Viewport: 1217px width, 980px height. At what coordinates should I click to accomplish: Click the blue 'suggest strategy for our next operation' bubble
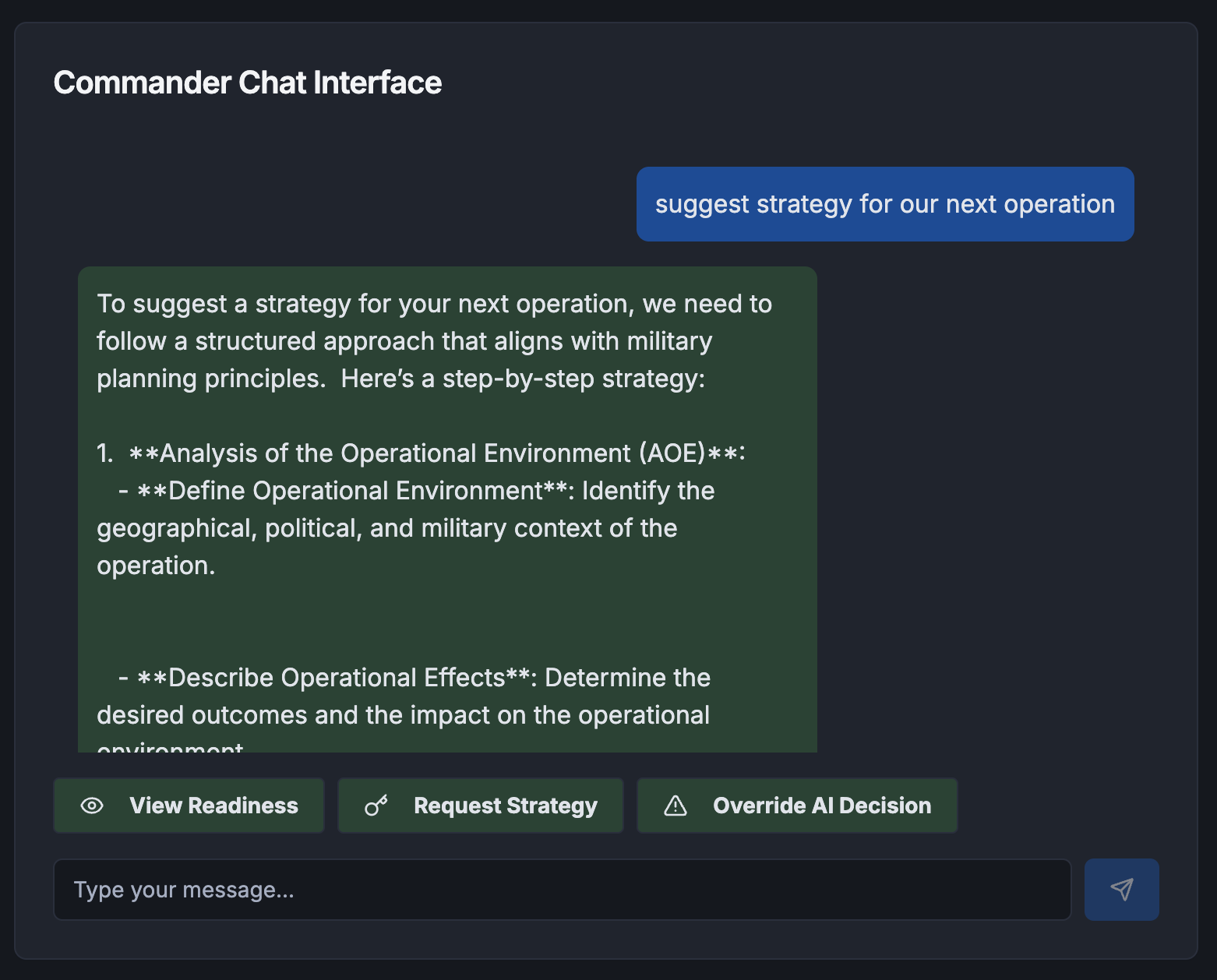point(884,204)
